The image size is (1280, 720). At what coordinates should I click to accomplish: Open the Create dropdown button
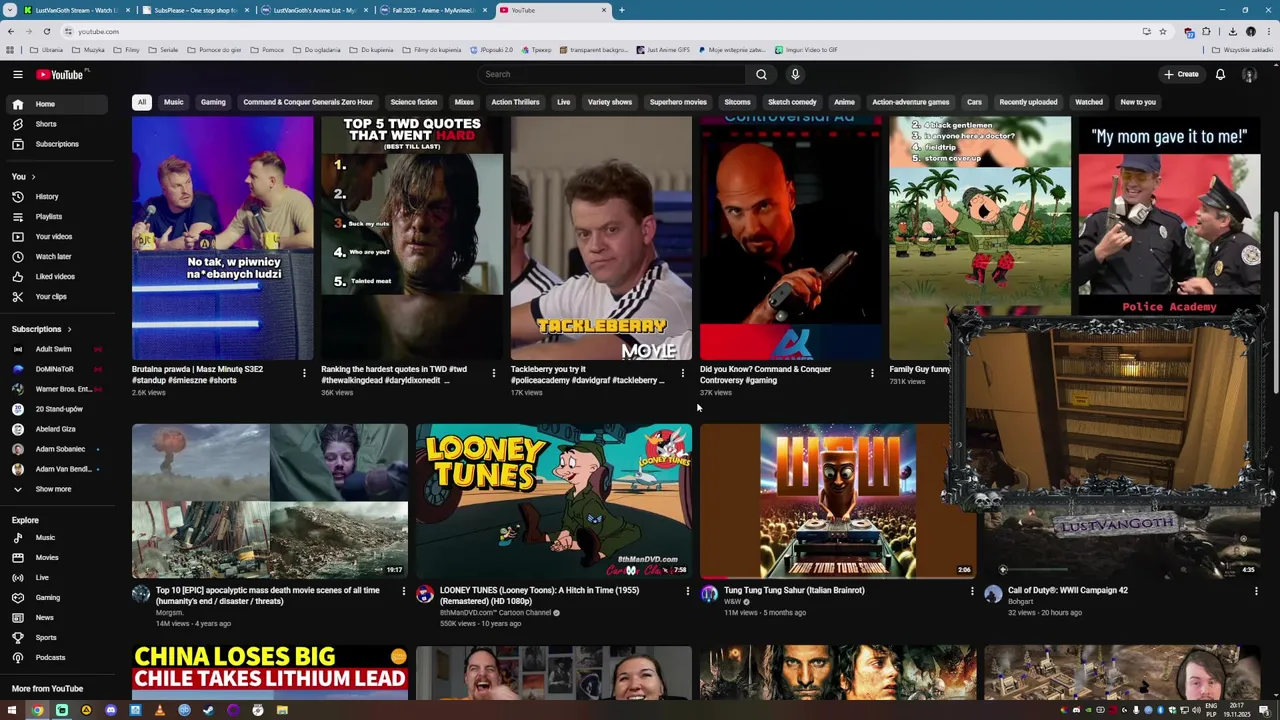pyautogui.click(x=1180, y=74)
